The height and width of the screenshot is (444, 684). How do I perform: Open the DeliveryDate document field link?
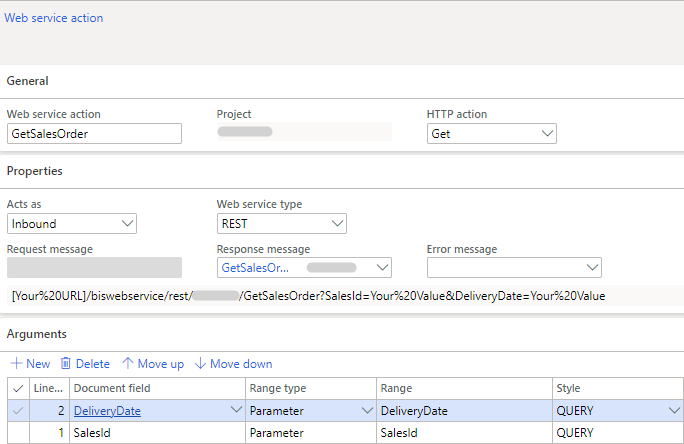point(106,410)
